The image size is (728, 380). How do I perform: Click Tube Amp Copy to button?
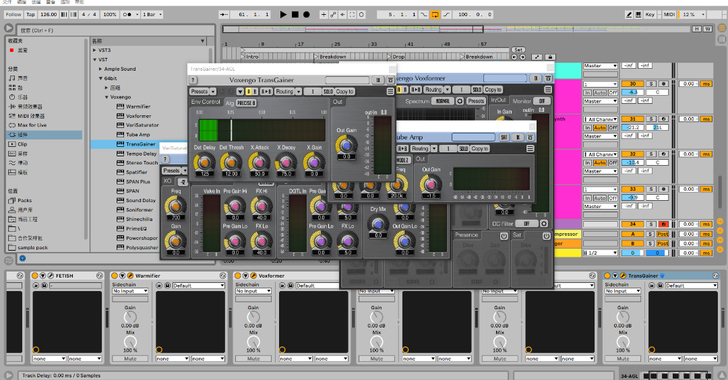click(479, 149)
